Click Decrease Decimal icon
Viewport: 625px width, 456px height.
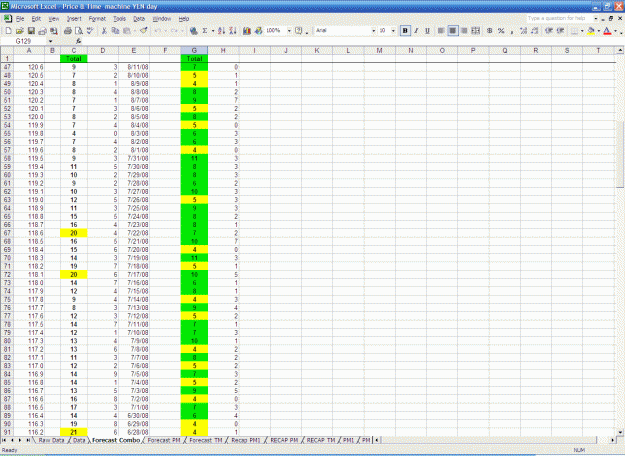(x=535, y=31)
